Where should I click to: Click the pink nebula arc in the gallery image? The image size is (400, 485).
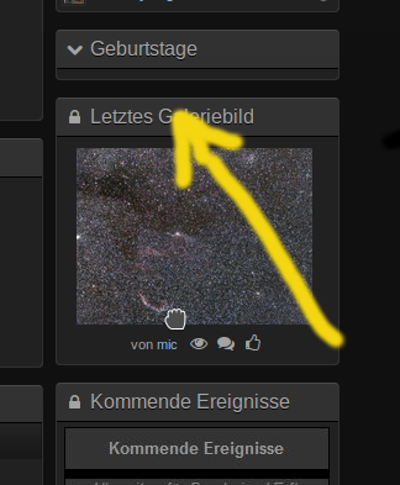152,302
